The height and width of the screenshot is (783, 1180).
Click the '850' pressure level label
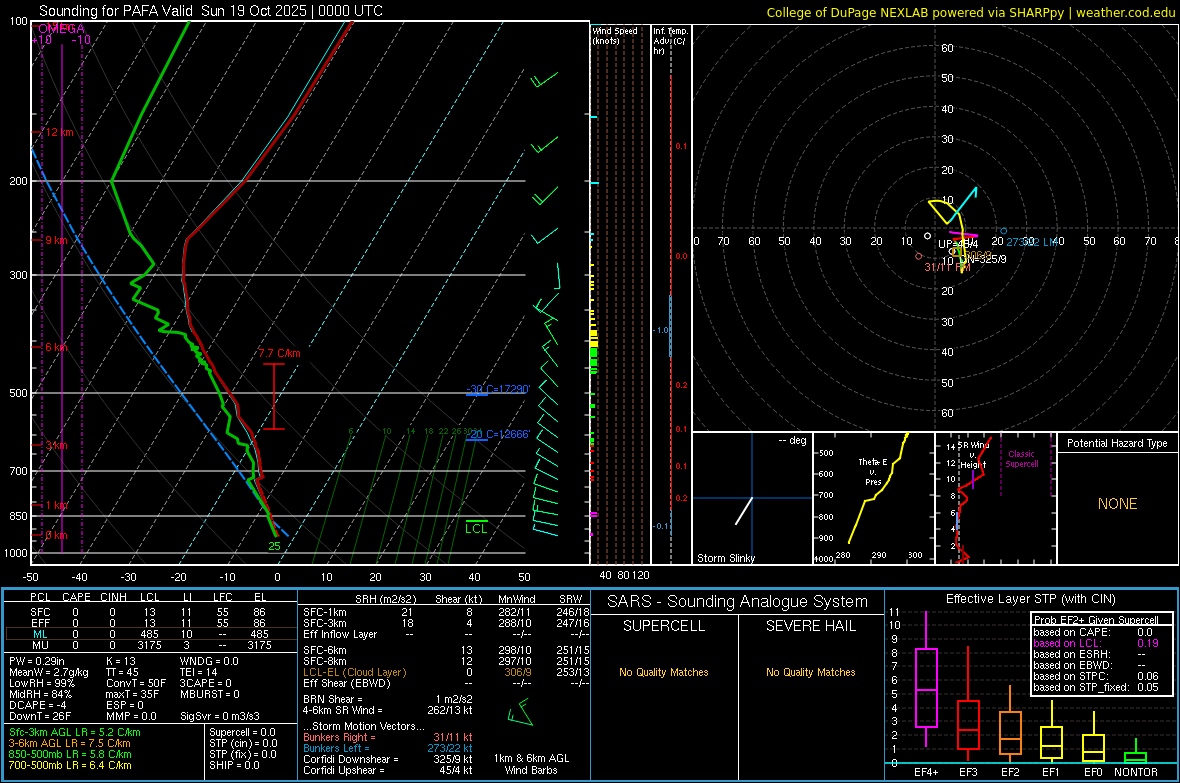[x=18, y=516]
